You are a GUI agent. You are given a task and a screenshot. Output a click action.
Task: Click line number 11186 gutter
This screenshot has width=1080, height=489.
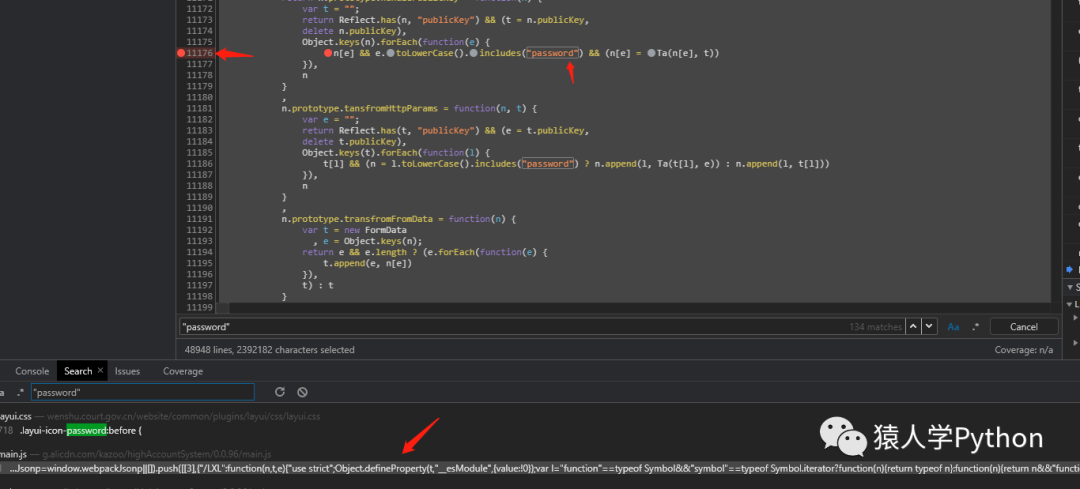coord(199,163)
